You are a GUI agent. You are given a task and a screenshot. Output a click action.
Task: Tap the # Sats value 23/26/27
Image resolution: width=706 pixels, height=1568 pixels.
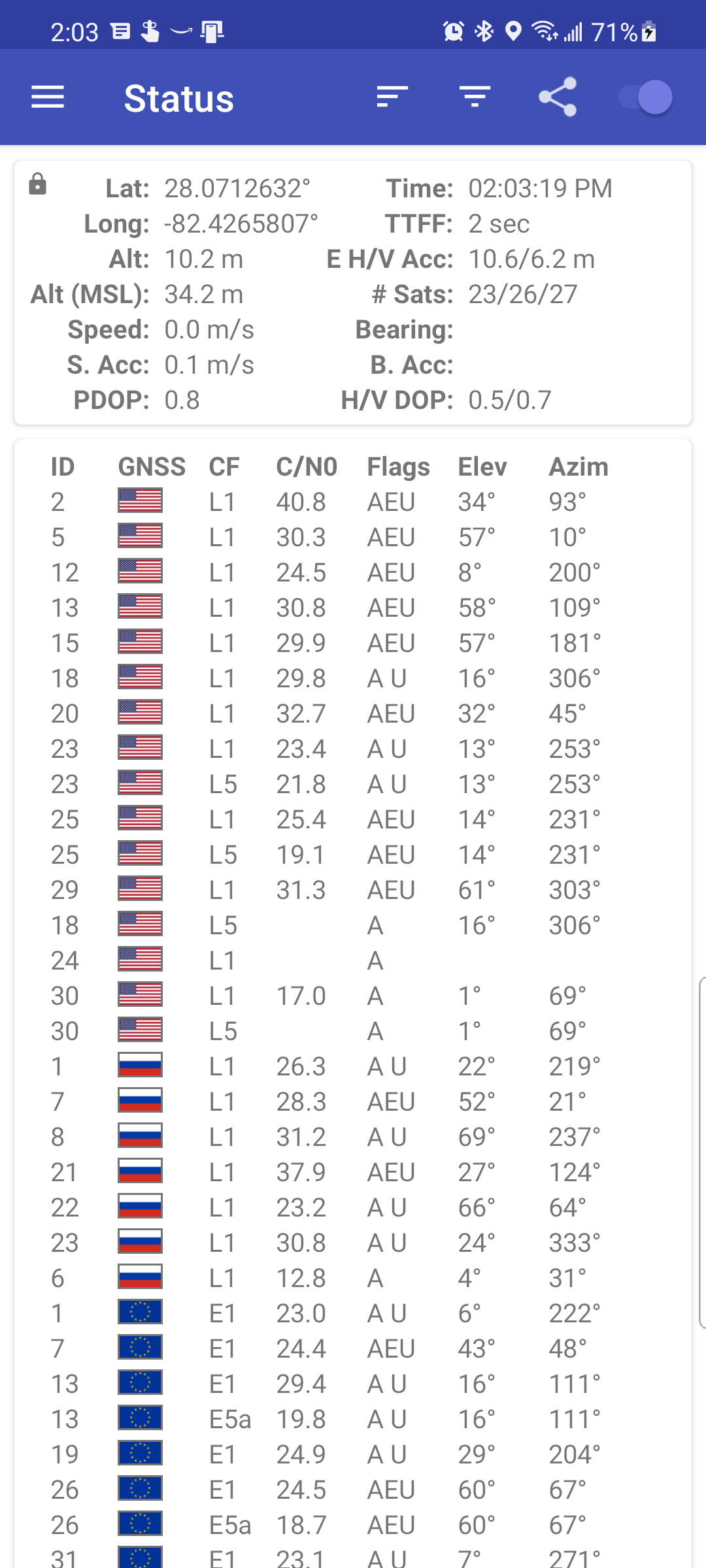click(x=522, y=294)
